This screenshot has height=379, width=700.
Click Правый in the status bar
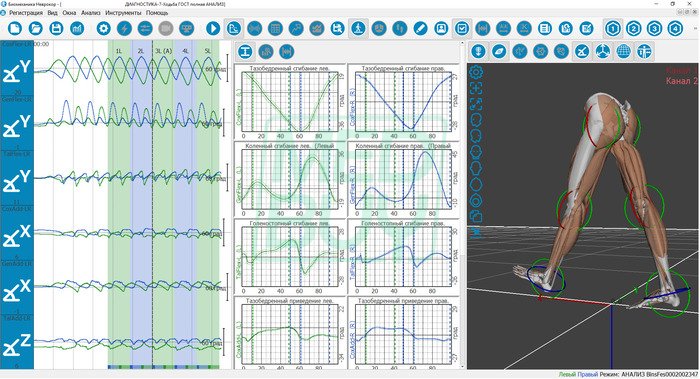click(588, 375)
